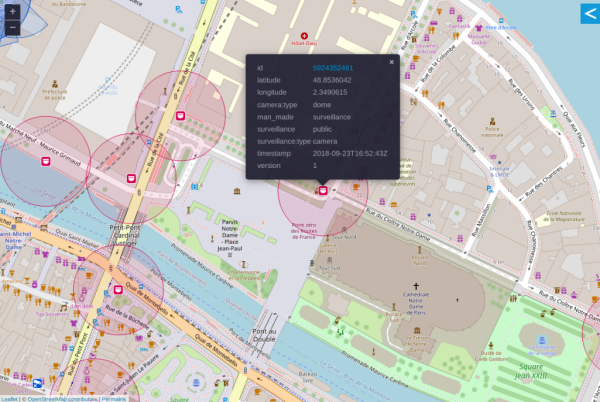Close the camera details popup
600x402 pixels.
click(x=391, y=62)
